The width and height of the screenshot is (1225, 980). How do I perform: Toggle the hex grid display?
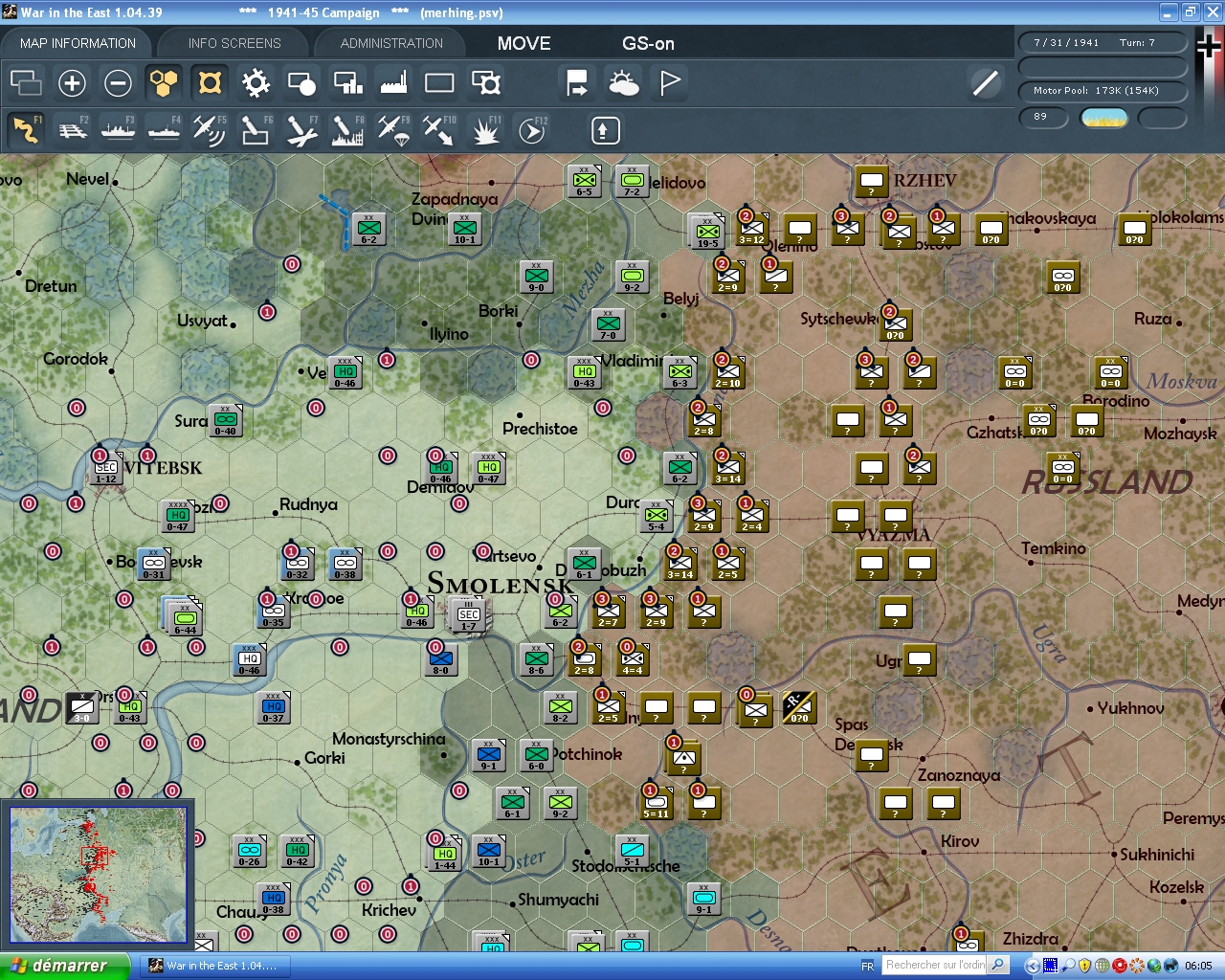pyautogui.click(x=164, y=83)
